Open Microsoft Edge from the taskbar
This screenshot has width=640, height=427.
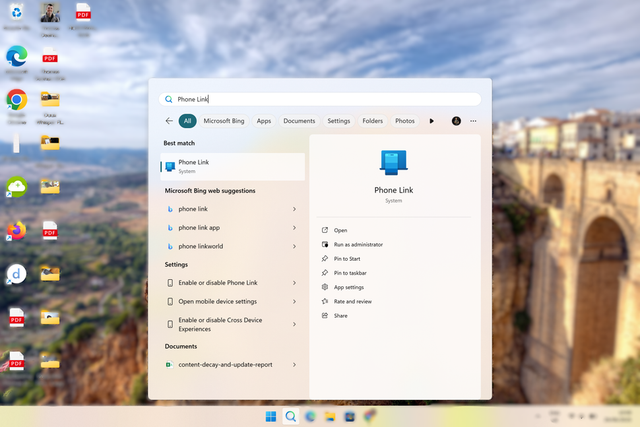[310, 416]
